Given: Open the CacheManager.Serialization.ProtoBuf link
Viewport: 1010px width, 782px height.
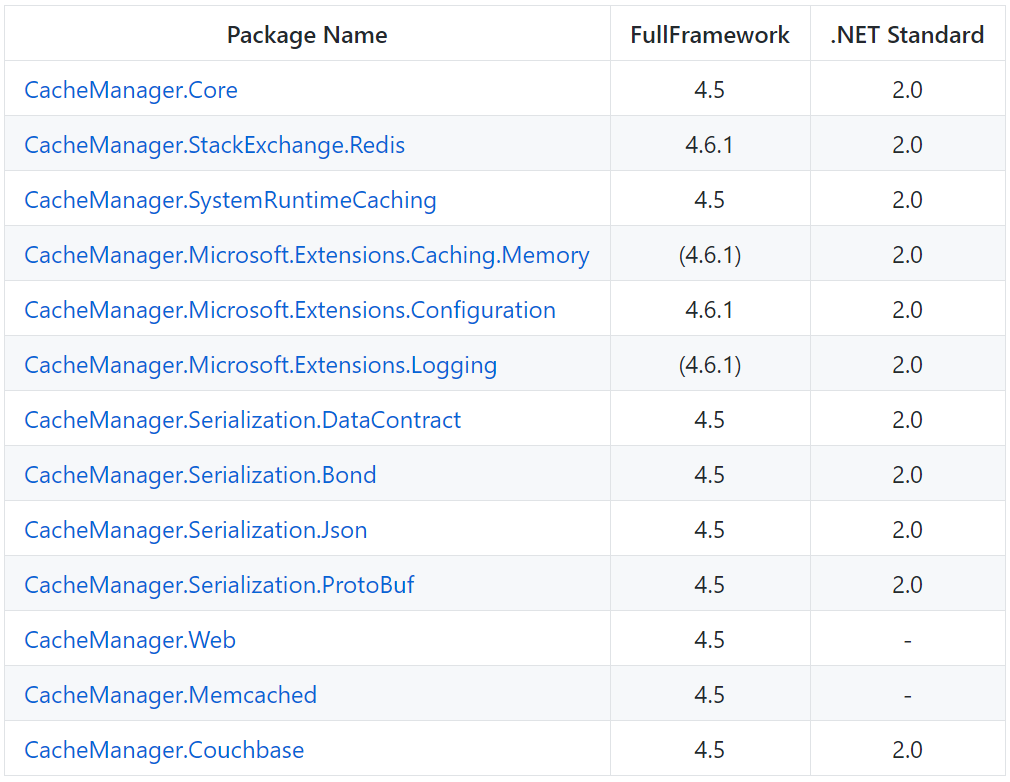Looking at the screenshot, I should click(219, 585).
